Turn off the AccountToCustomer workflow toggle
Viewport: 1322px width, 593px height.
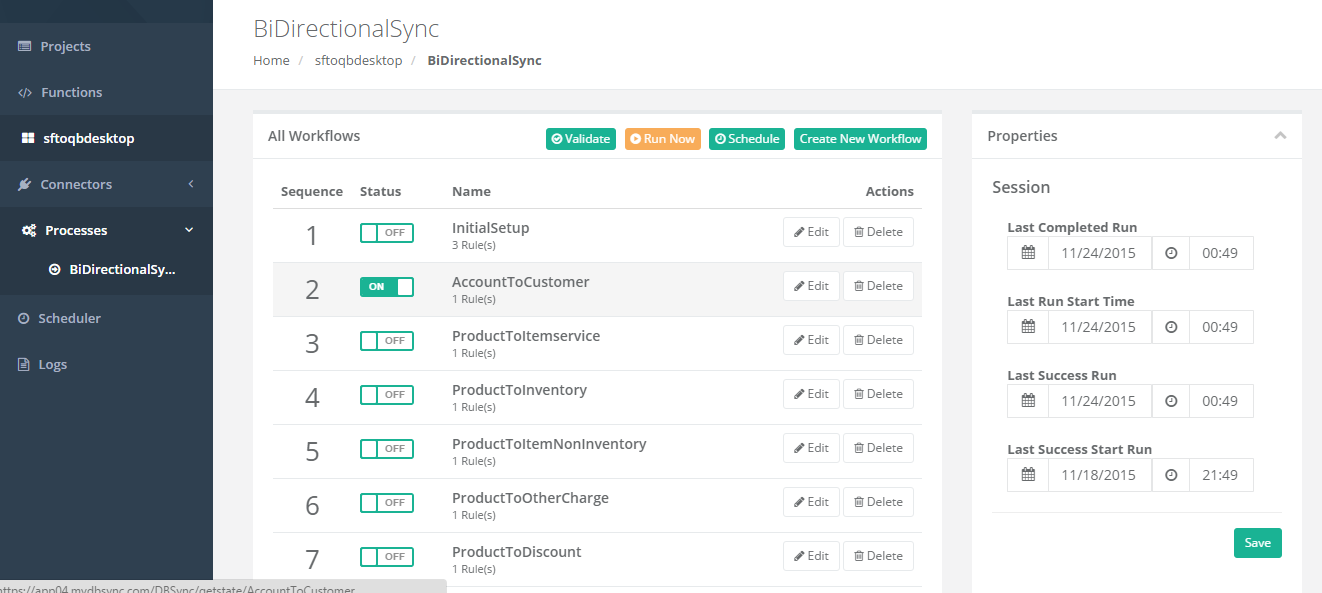(x=386, y=287)
